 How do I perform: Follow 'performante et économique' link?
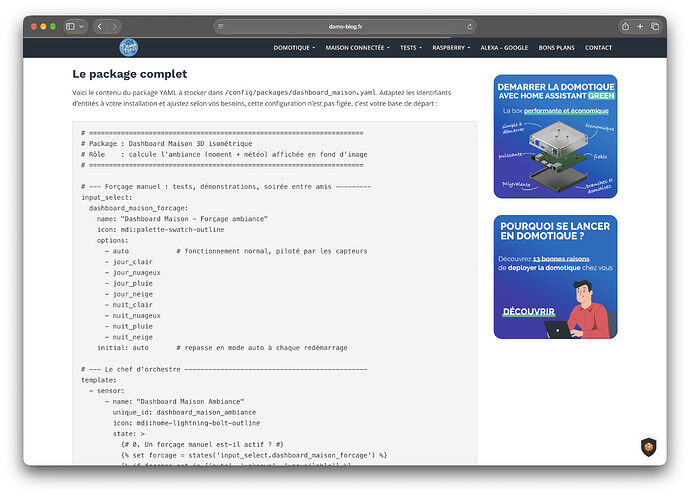pyautogui.click(x=566, y=110)
